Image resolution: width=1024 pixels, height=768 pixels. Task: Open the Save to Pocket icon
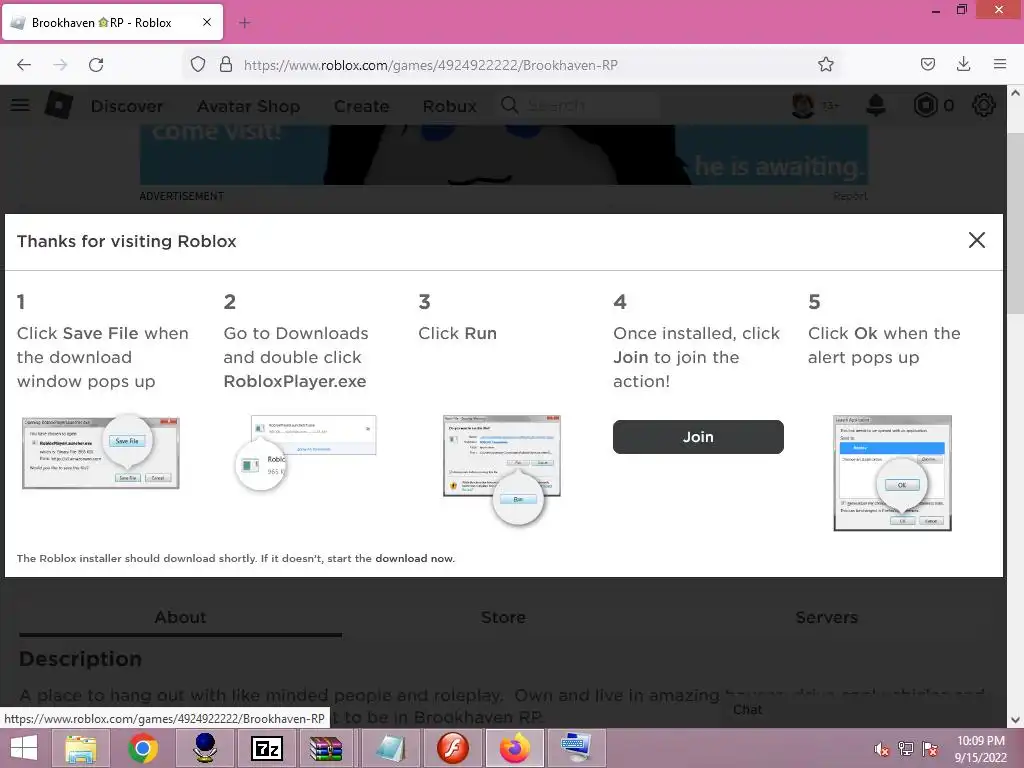(x=927, y=64)
